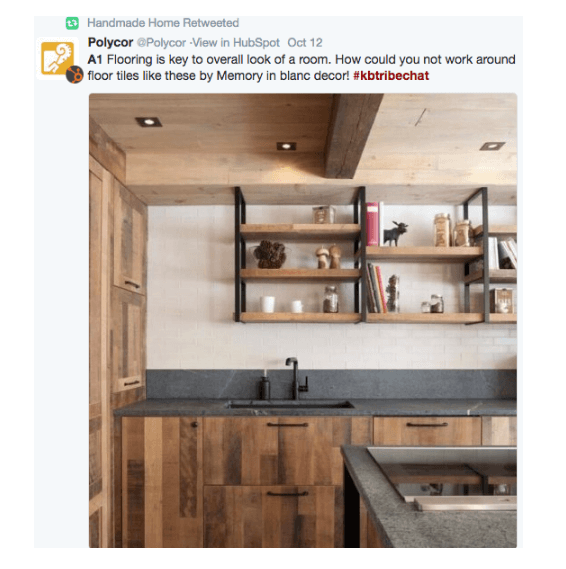This screenshot has height=569, width=566.
Task: Open the Handmade Home Retweeted label
Action: click(x=163, y=23)
